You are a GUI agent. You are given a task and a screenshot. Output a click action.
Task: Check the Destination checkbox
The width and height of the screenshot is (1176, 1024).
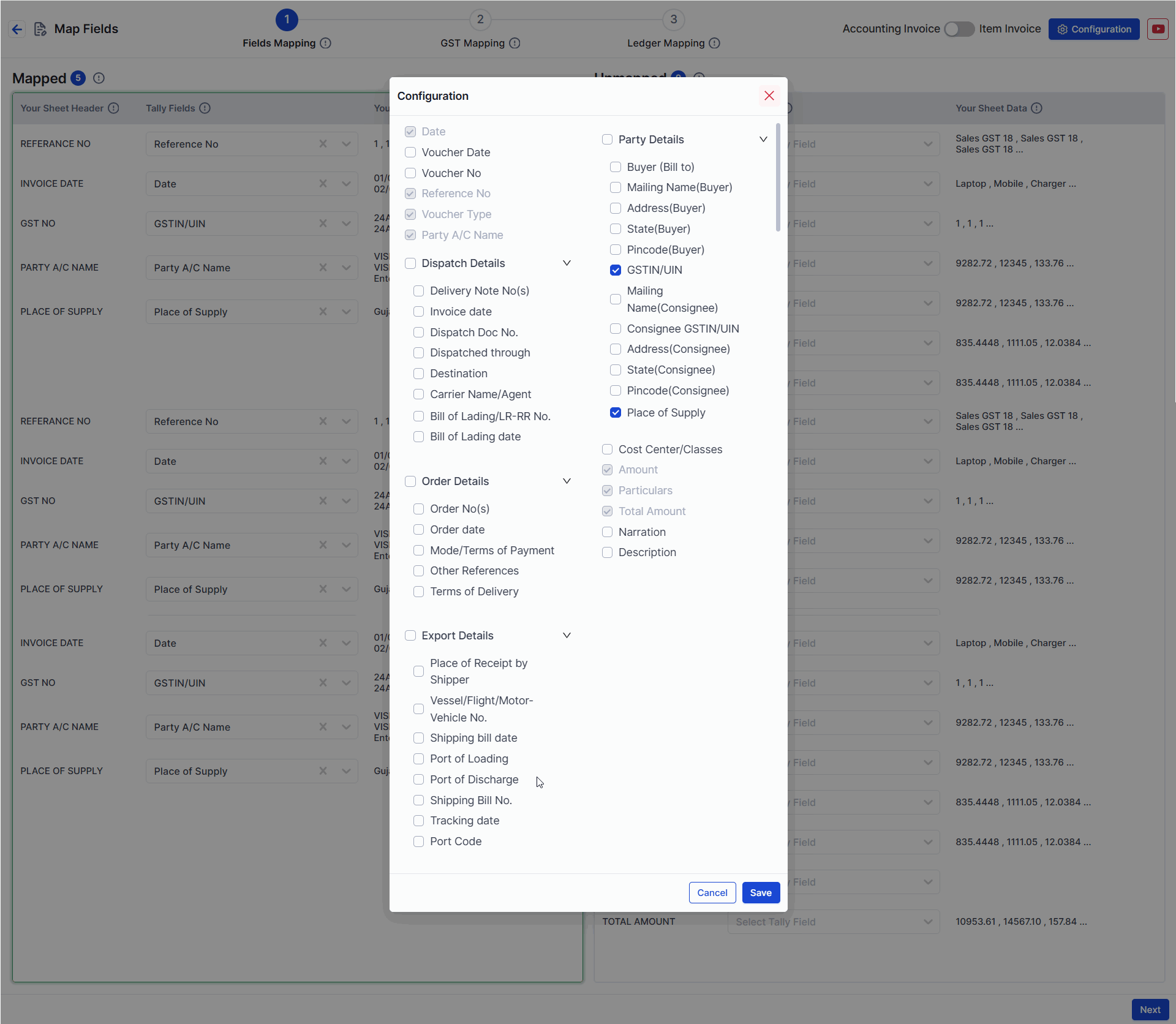tap(418, 374)
